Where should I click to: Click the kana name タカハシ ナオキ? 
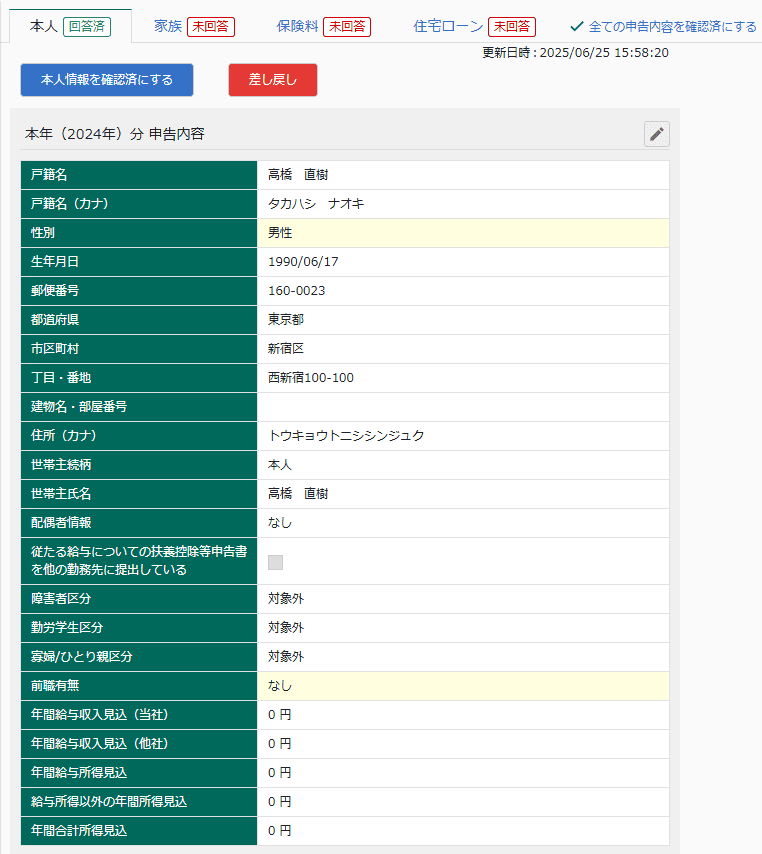[316, 204]
